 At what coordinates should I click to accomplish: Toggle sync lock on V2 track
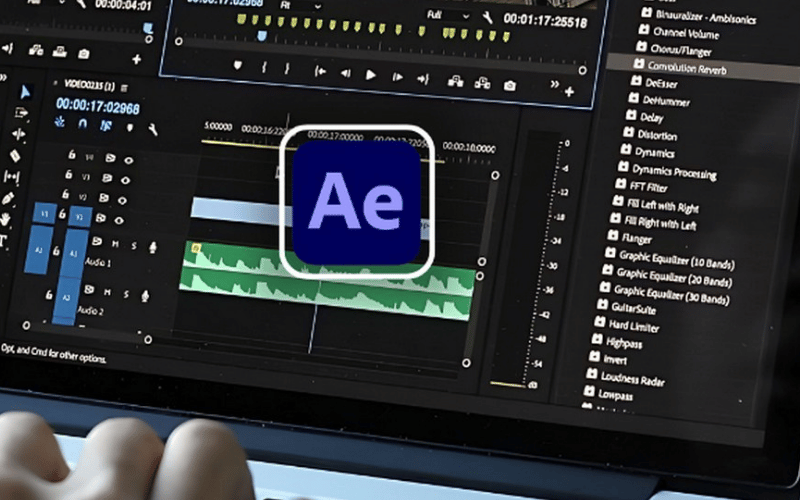tap(104, 197)
